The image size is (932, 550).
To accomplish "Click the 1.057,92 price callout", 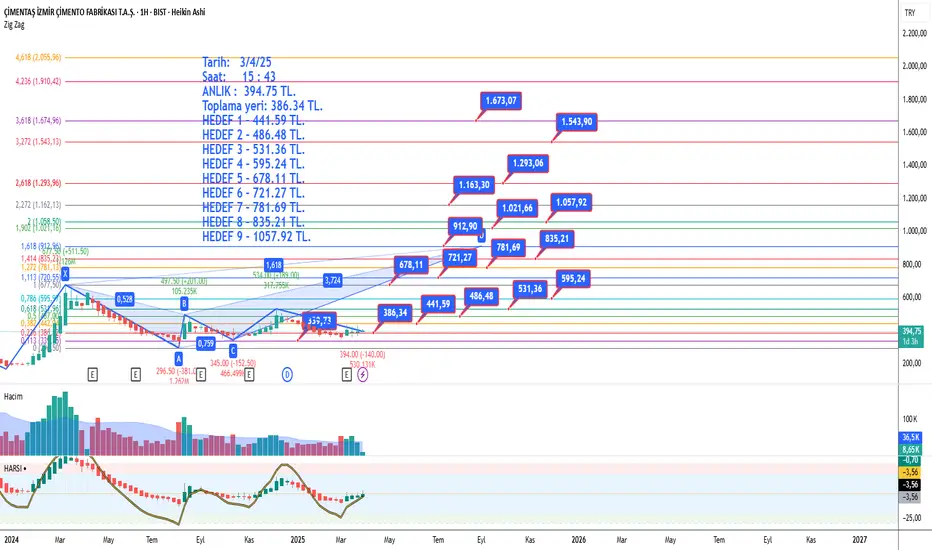I will point(571,202).
